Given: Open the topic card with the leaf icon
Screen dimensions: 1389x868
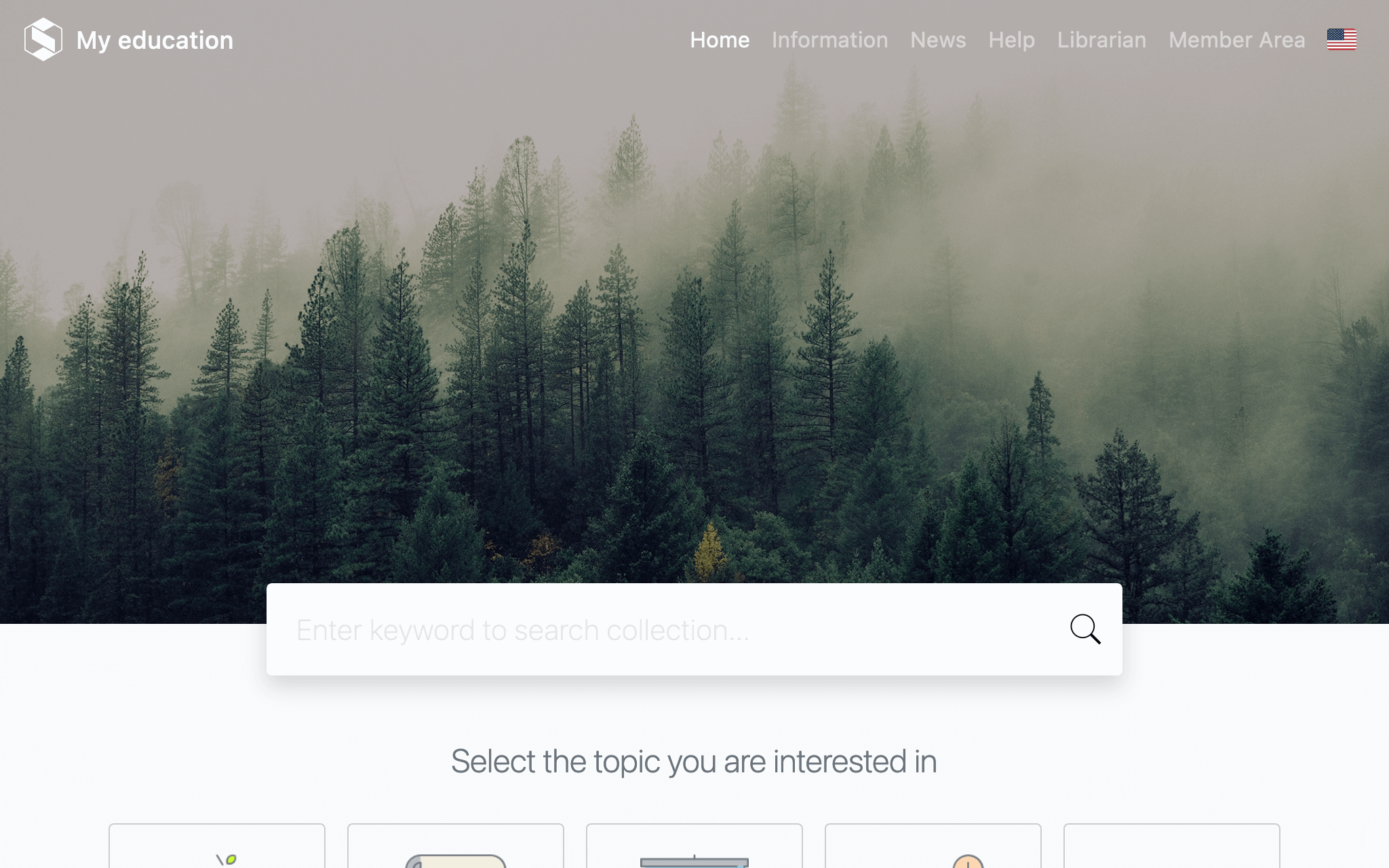Looking at the screenshot, I should pyautogui.click(x=217, y=846).
